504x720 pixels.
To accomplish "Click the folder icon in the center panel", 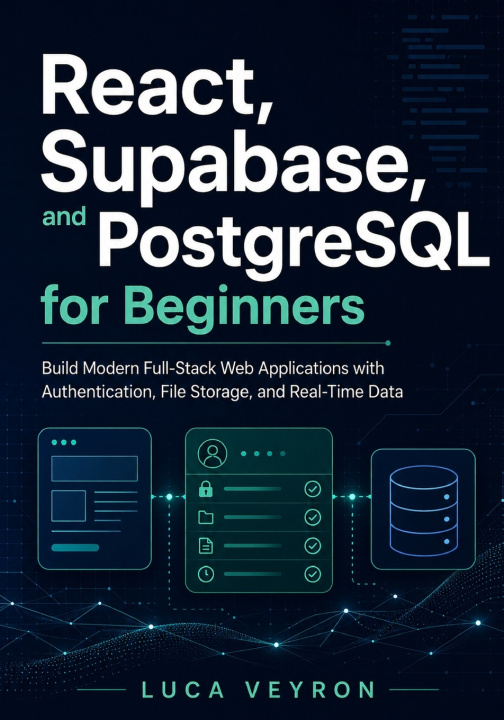I will [206, 518].
